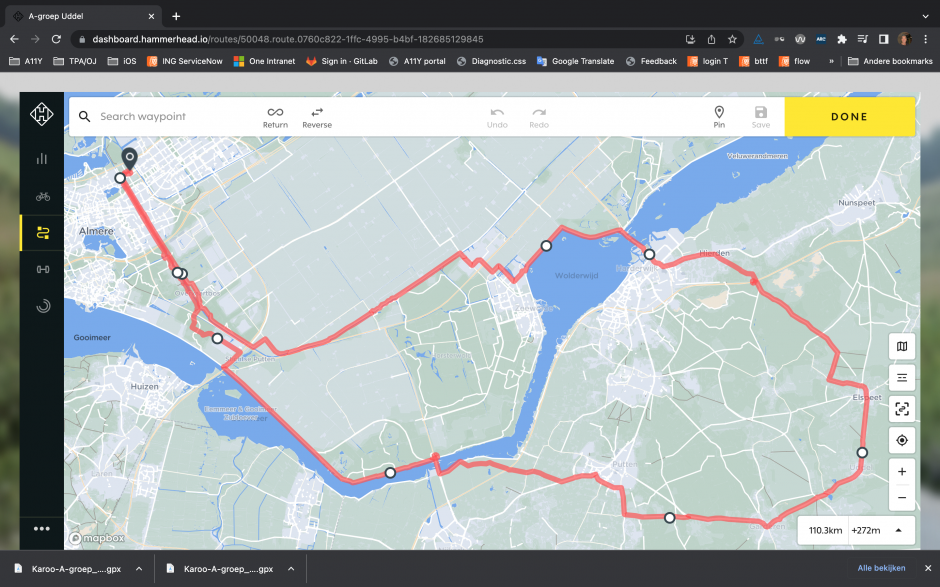940x587 pixels.
Task: Select the waypoint on Wolderwijd shore
Action: [546, 246]
